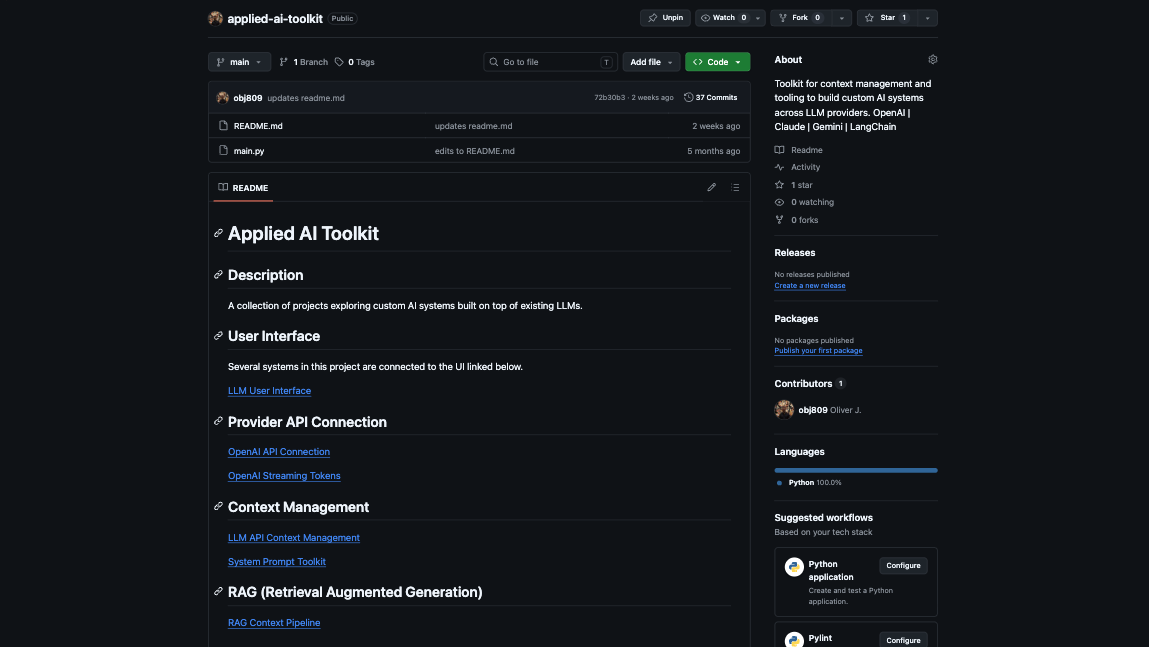This screenshot has width=1149, height=647.
Task: Open 'edits to README.md' commit message for main.py
Action: click(x=474, y=151)
